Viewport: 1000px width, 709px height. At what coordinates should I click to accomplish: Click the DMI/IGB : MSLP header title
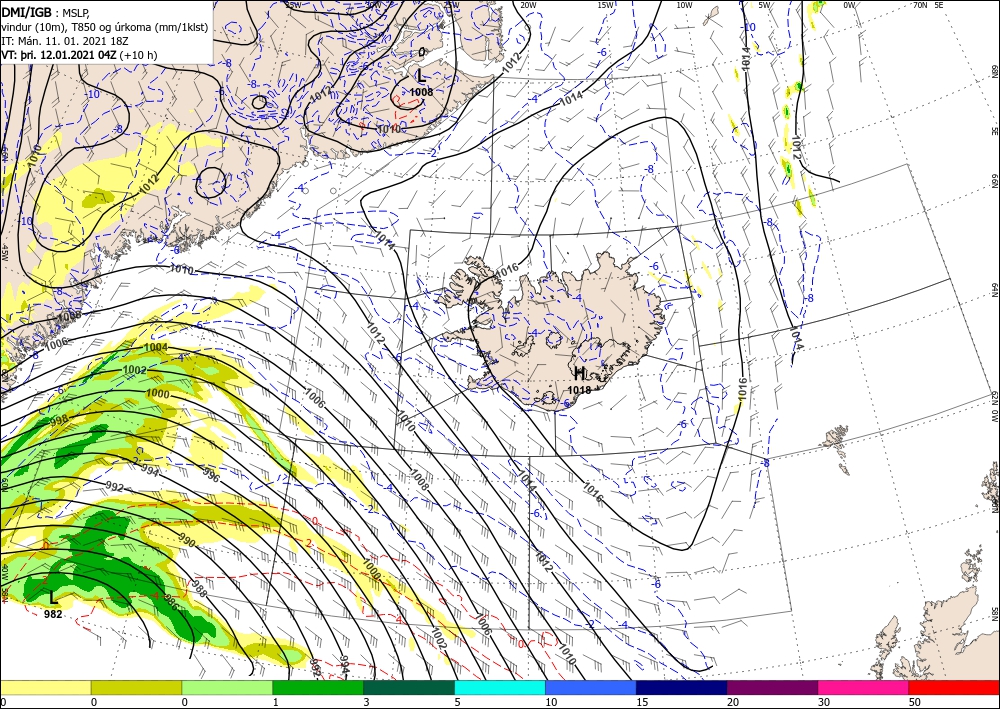[x=47, y=11]
